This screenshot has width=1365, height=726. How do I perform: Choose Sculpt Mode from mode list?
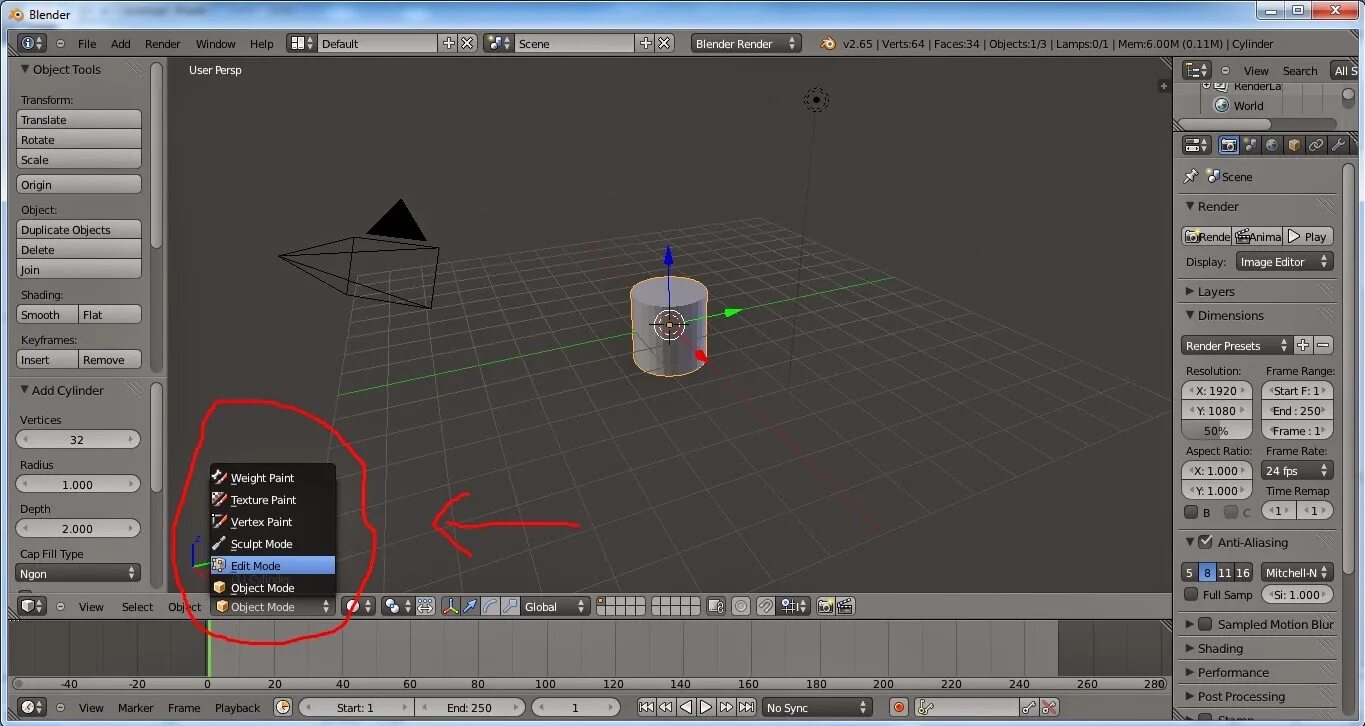(x=272, y=543)
